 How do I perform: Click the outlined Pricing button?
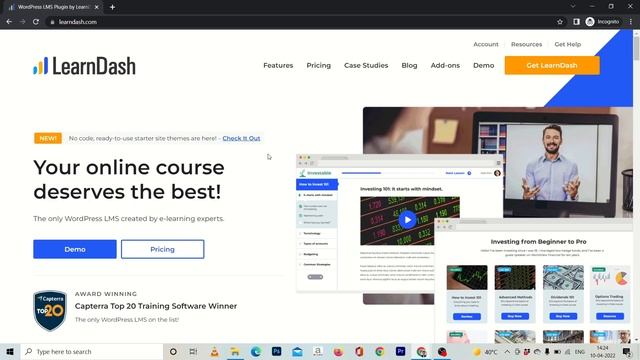click(x=162, y=249)
